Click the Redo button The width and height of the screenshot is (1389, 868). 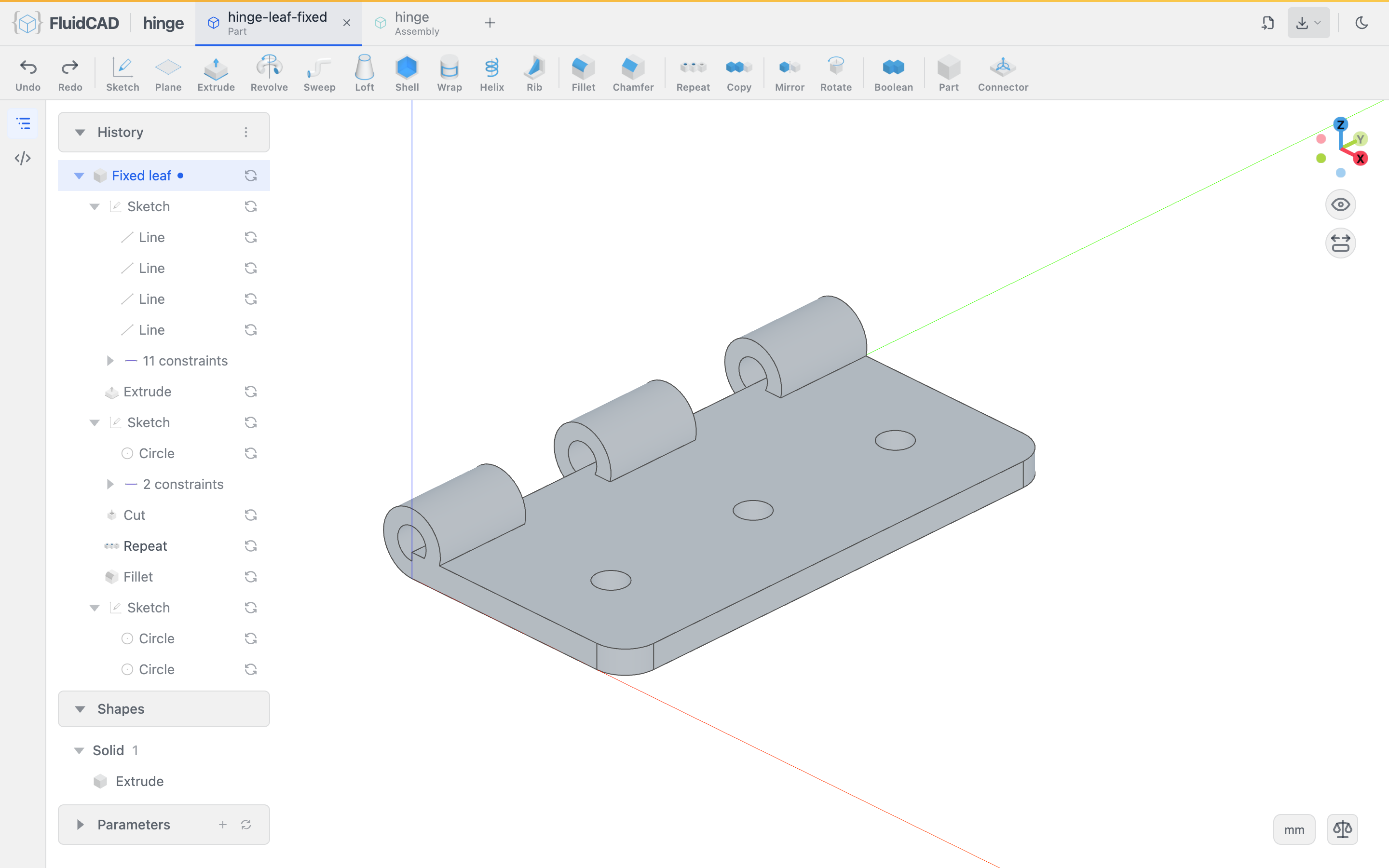point(70,73)
